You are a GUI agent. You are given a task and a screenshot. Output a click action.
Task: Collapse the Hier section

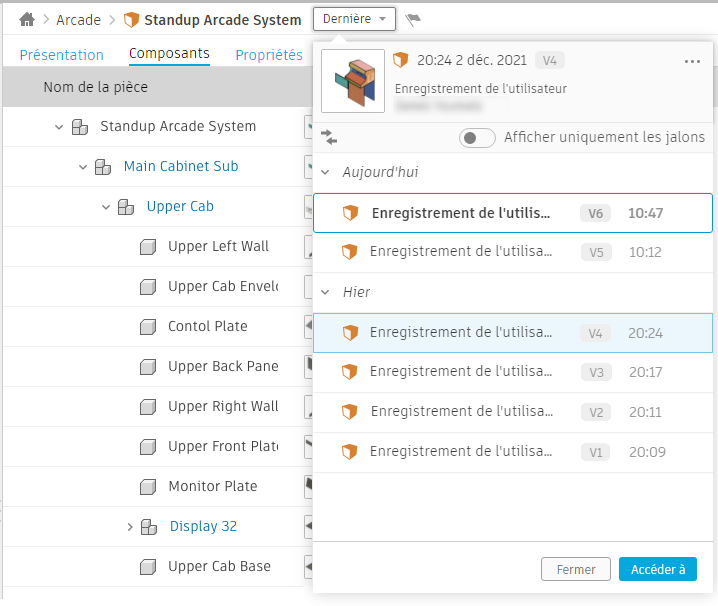324,293
